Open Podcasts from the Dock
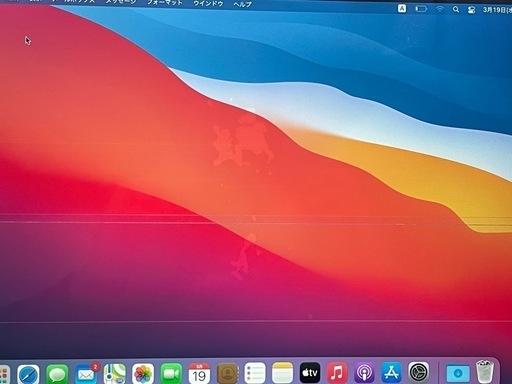Image resolution: width=512 pixels, height=384 pixels. (364, 372)
